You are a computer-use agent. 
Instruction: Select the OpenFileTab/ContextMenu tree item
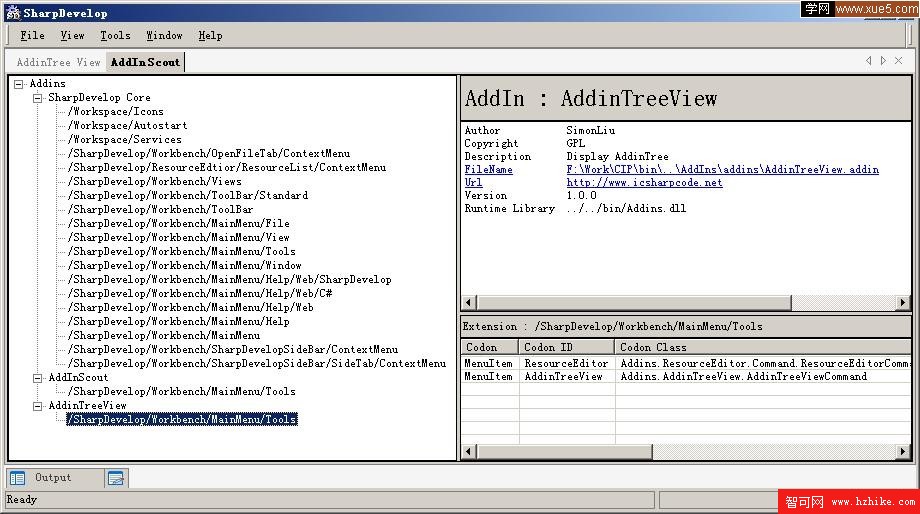click(209, 154)
